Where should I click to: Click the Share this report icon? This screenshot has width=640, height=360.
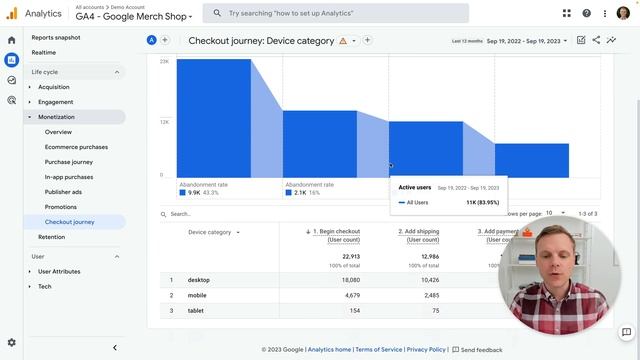point(596,40)
